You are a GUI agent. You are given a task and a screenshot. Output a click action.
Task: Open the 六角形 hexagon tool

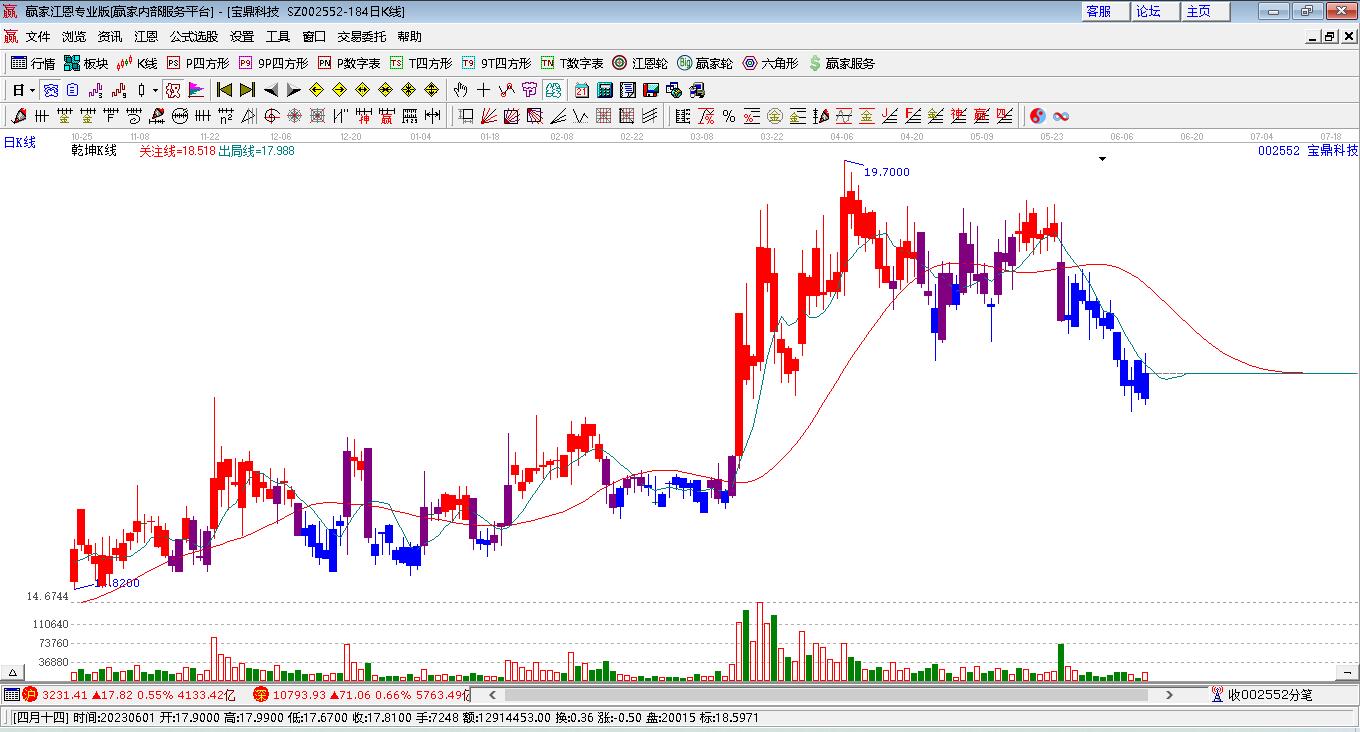[770, 63]
